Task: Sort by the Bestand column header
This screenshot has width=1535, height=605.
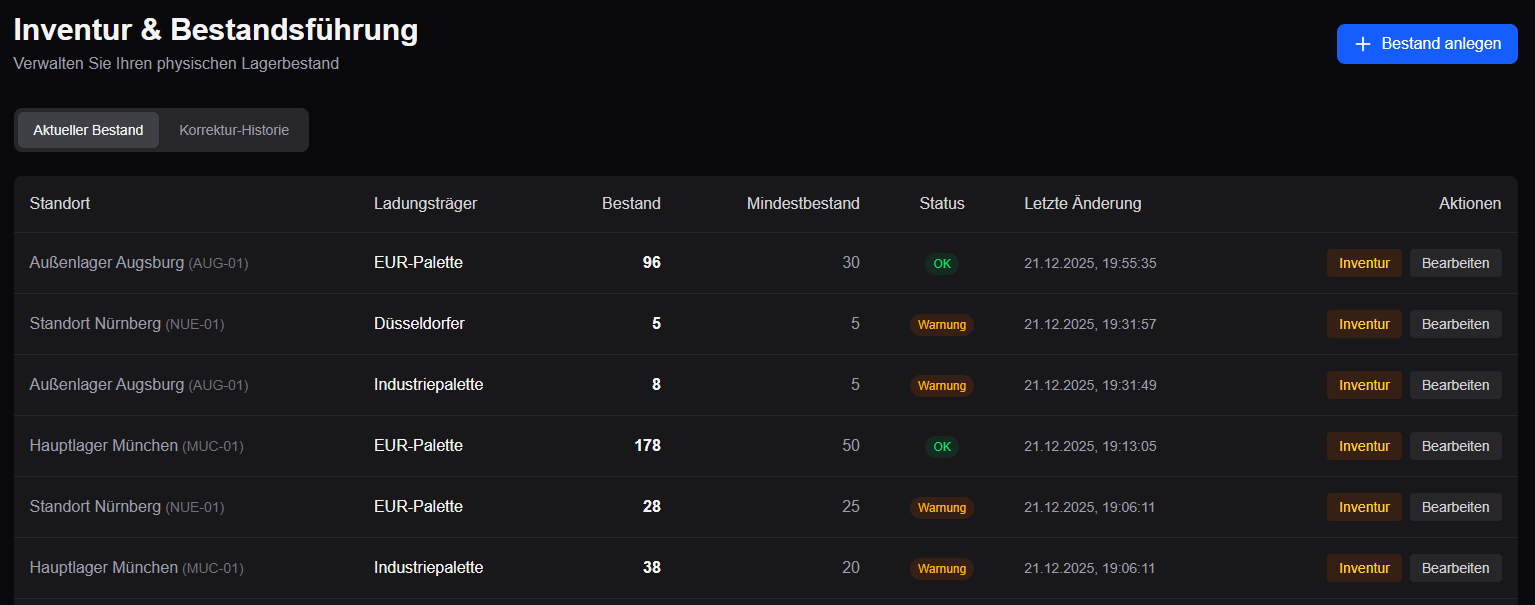Action: pyautogui.click(x=631, y=204)
